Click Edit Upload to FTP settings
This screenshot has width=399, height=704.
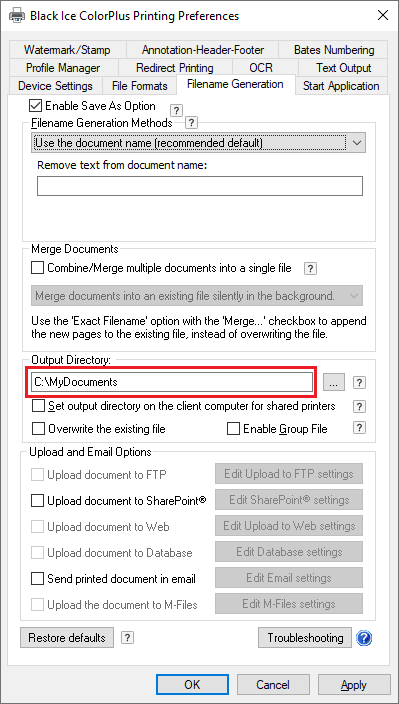(289, 474)
